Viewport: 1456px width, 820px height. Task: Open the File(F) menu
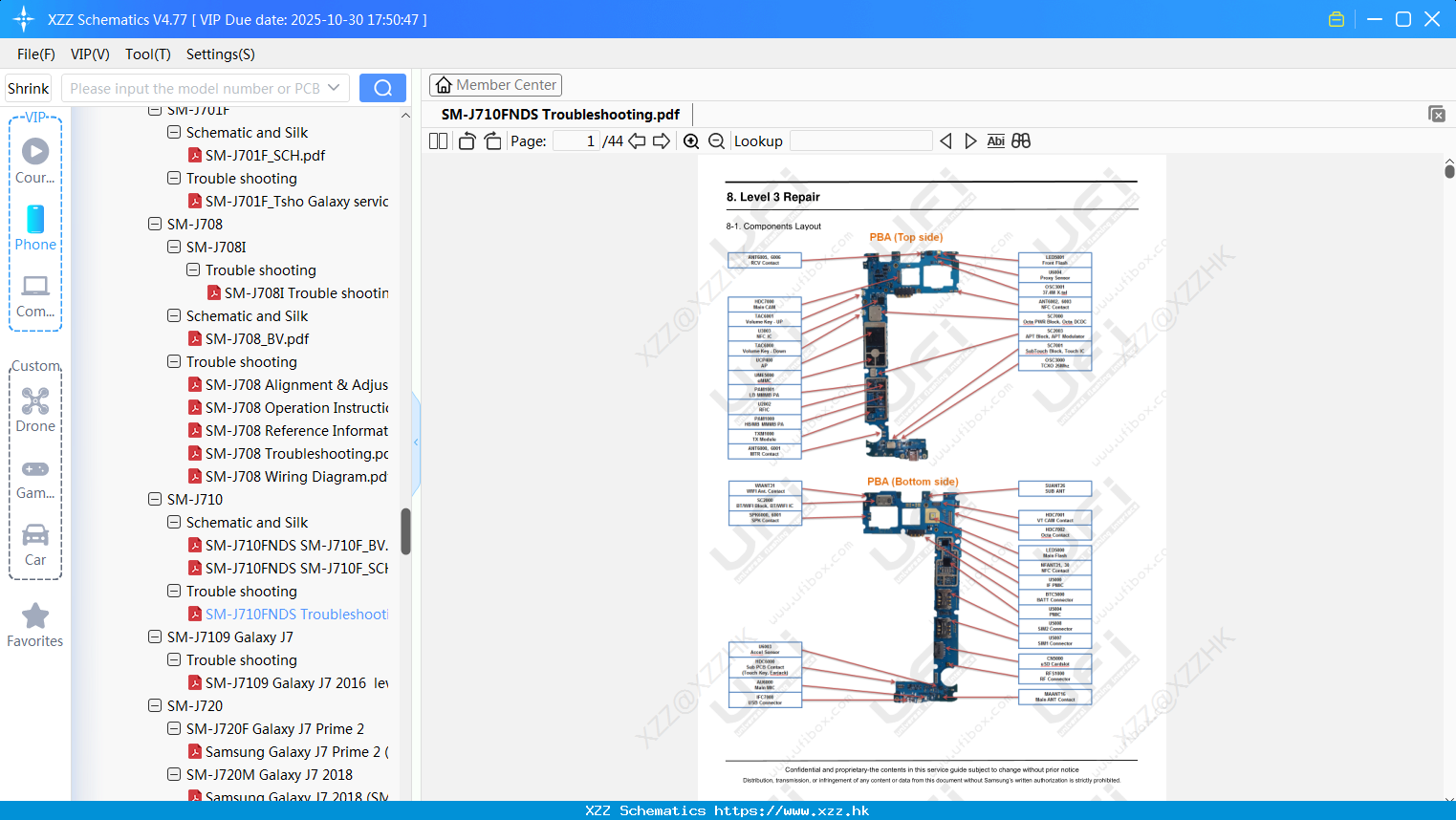pyautogui.click(x=36, y=54)
